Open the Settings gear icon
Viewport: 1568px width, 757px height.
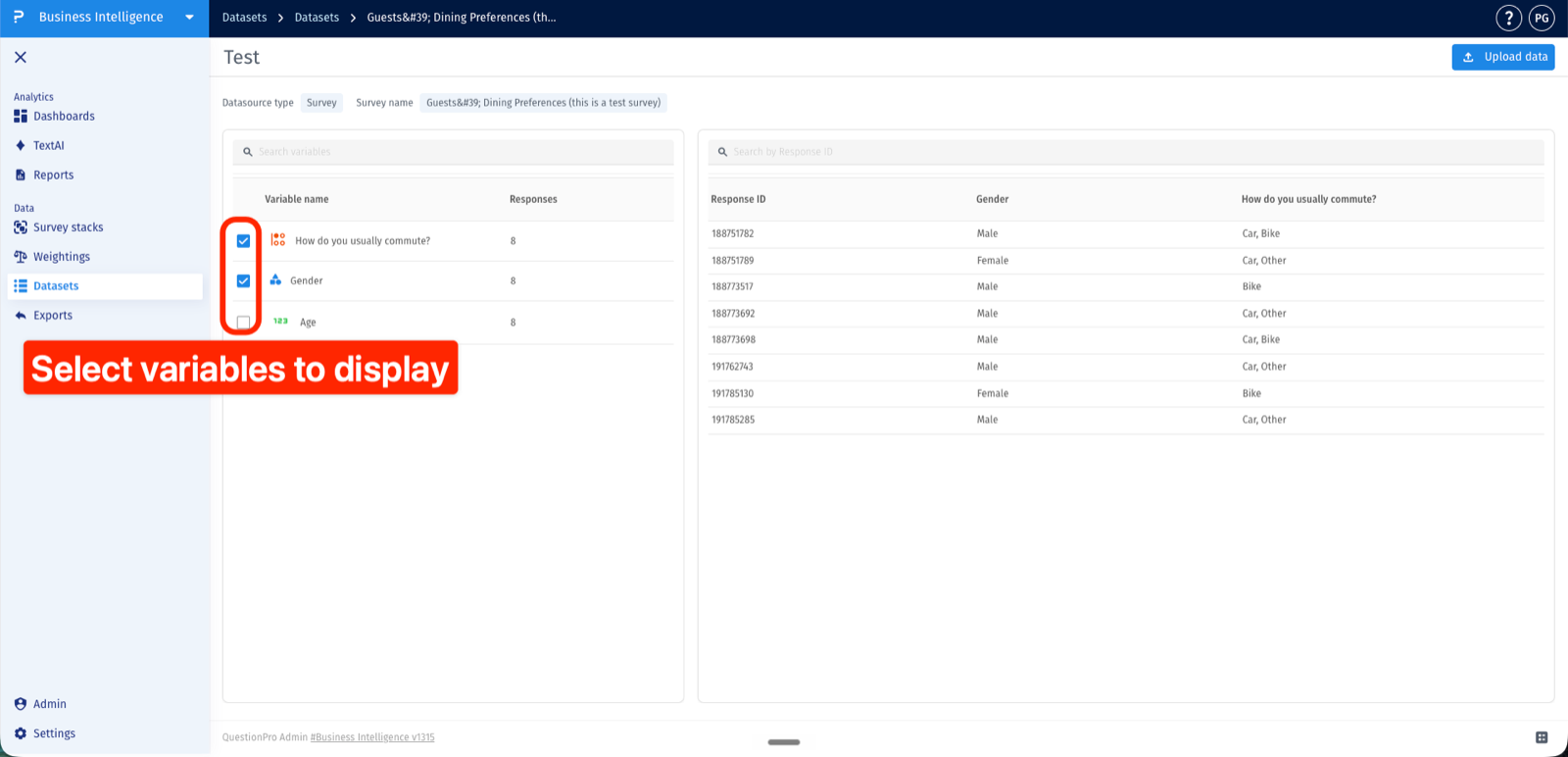pos(21,732)
